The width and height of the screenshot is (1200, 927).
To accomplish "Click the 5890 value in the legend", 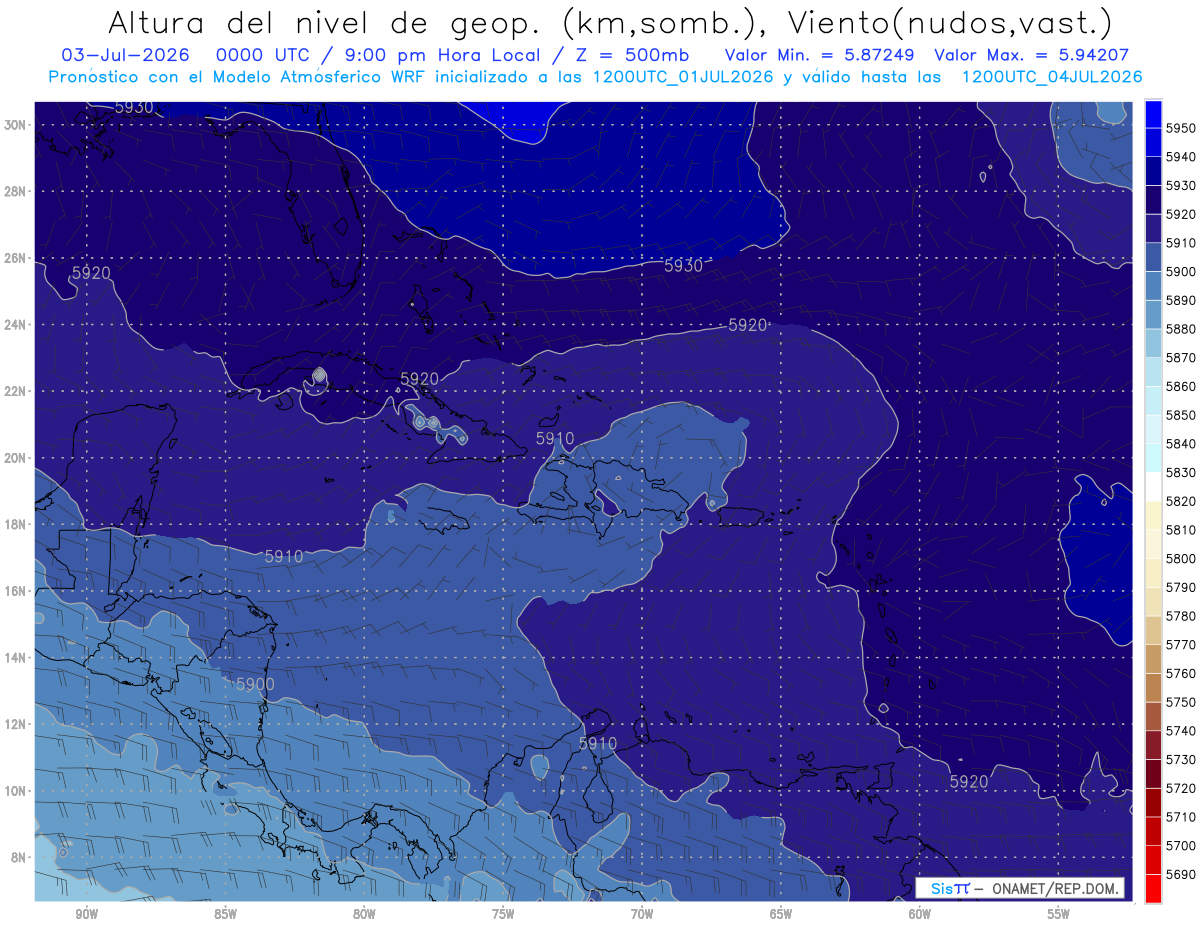I will point(1181,300).
